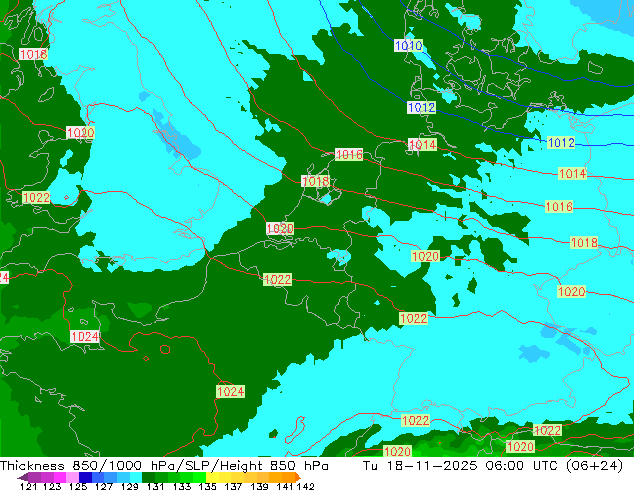Click the 1024 label with pale green background
This screenshot has width=634, height=490.
[x=230, y=391]
